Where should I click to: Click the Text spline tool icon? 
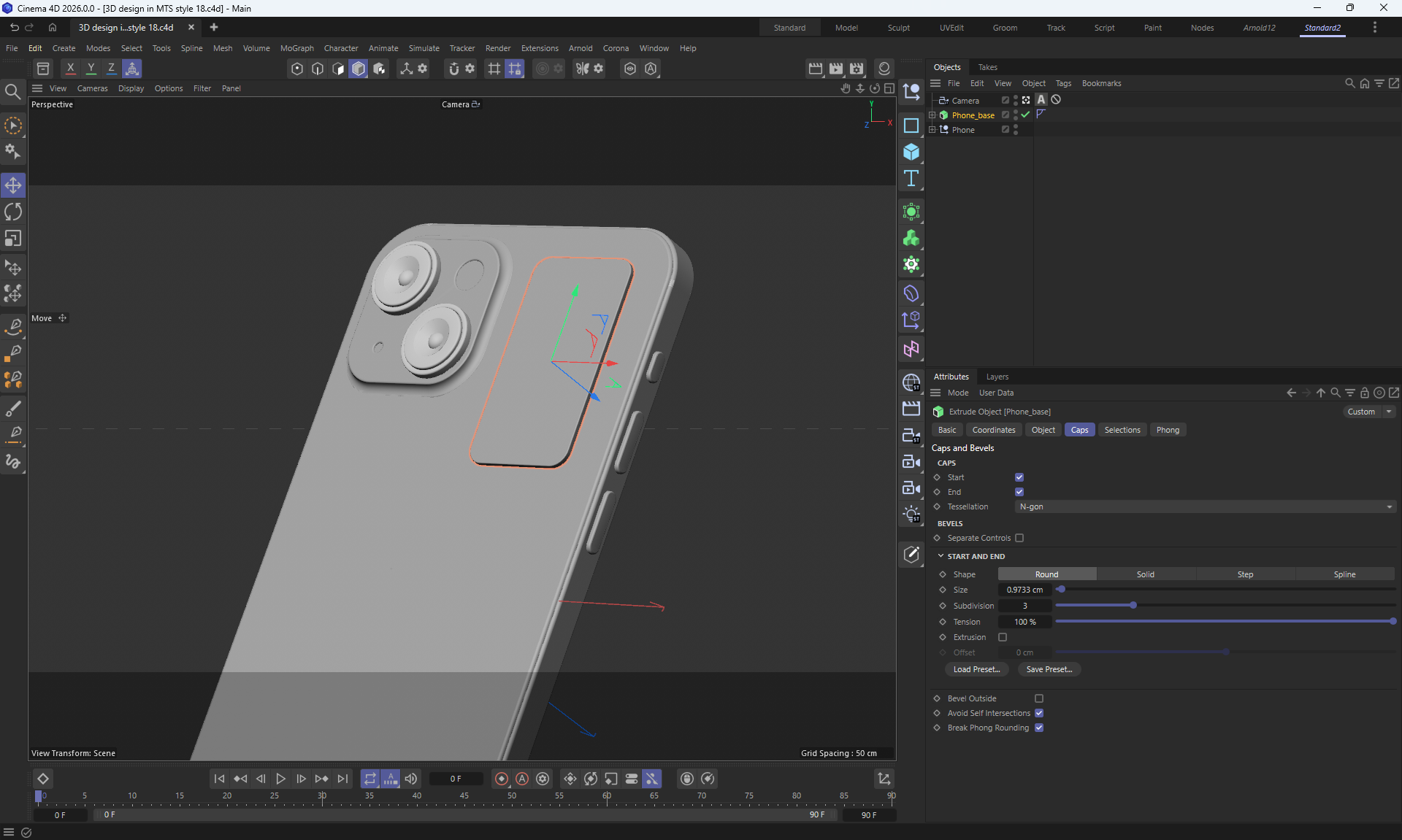pos(911,179)
